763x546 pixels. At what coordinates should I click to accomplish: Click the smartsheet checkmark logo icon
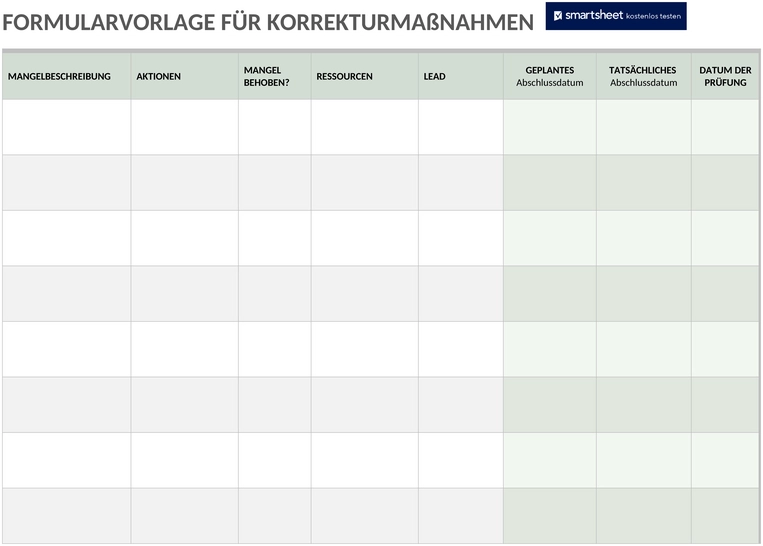tap(558, 16)
